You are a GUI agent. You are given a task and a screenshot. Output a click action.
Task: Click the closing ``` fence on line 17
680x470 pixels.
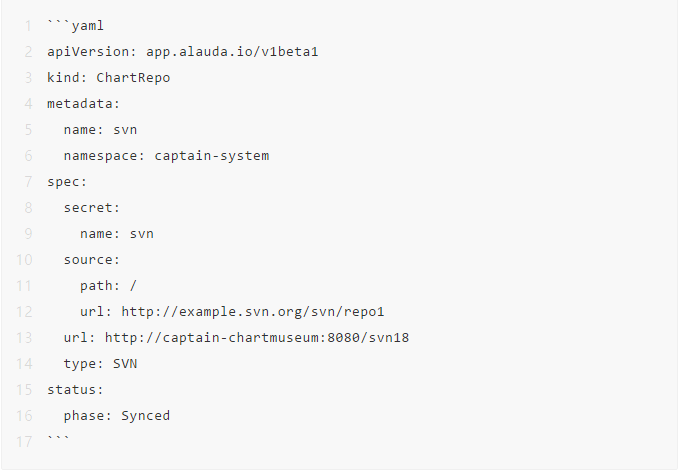pyautogui.click(x=59, y=441)
